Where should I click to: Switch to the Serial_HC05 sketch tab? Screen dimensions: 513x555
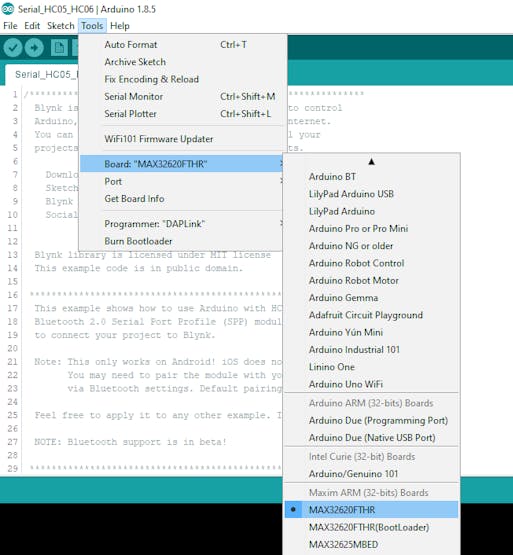tap(43, 75)
